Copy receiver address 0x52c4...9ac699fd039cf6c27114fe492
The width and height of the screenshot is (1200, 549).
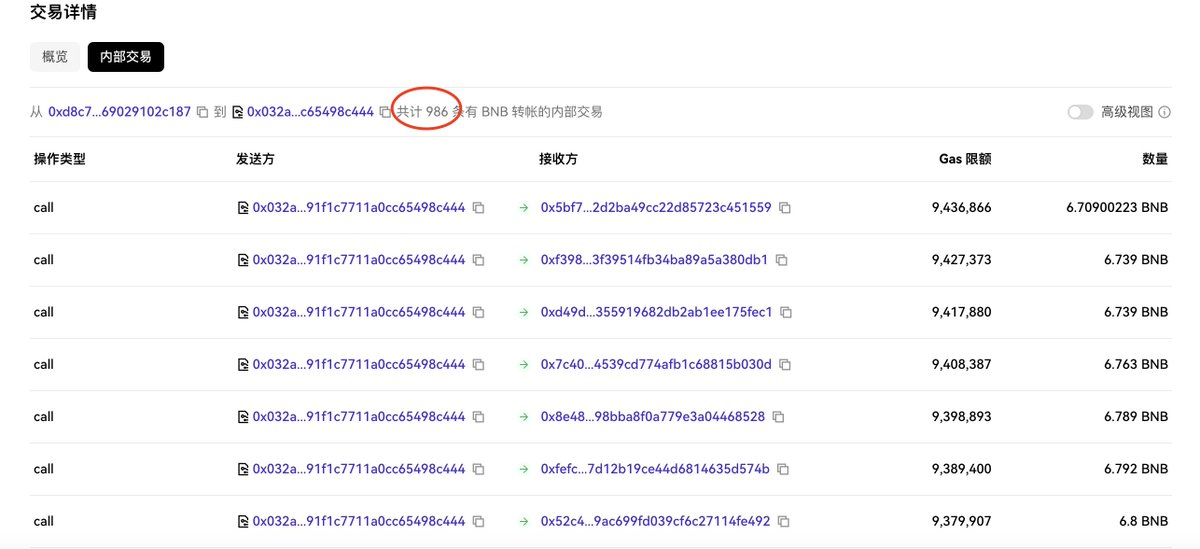point(784,522)
